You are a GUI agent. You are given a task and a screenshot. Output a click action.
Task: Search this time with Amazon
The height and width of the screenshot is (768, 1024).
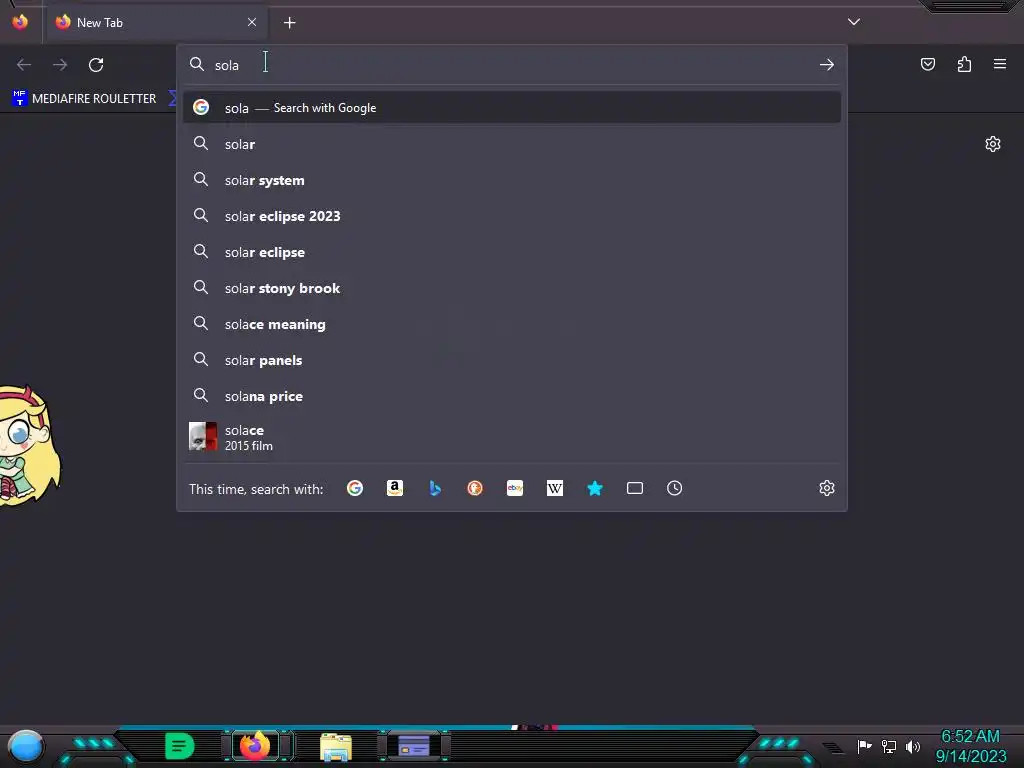click(394, 488)
